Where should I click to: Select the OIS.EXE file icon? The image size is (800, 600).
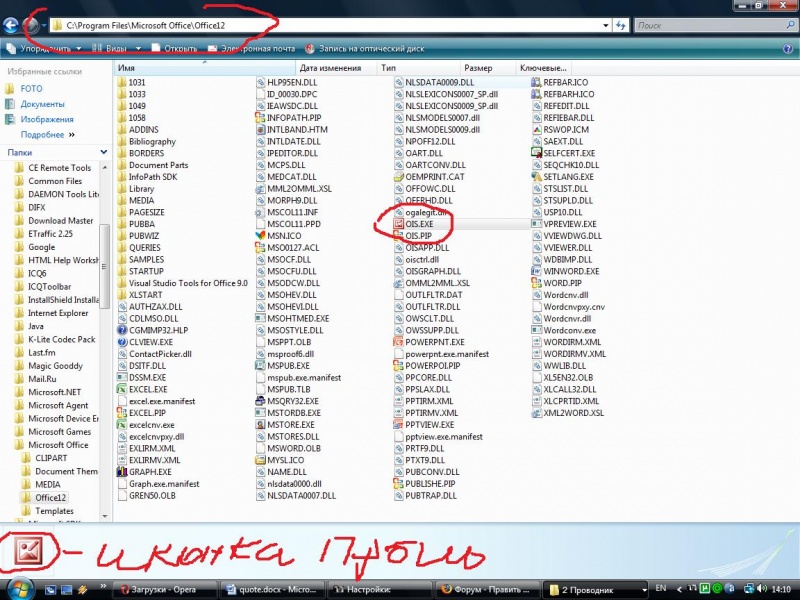(398, 225)
